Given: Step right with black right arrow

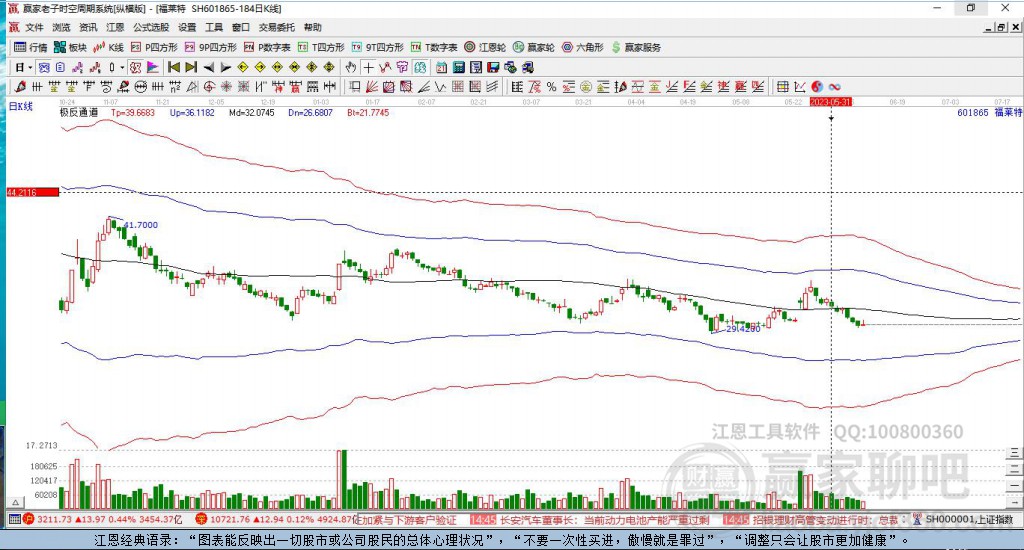Looking at the screenshot, I should [225, 67].
